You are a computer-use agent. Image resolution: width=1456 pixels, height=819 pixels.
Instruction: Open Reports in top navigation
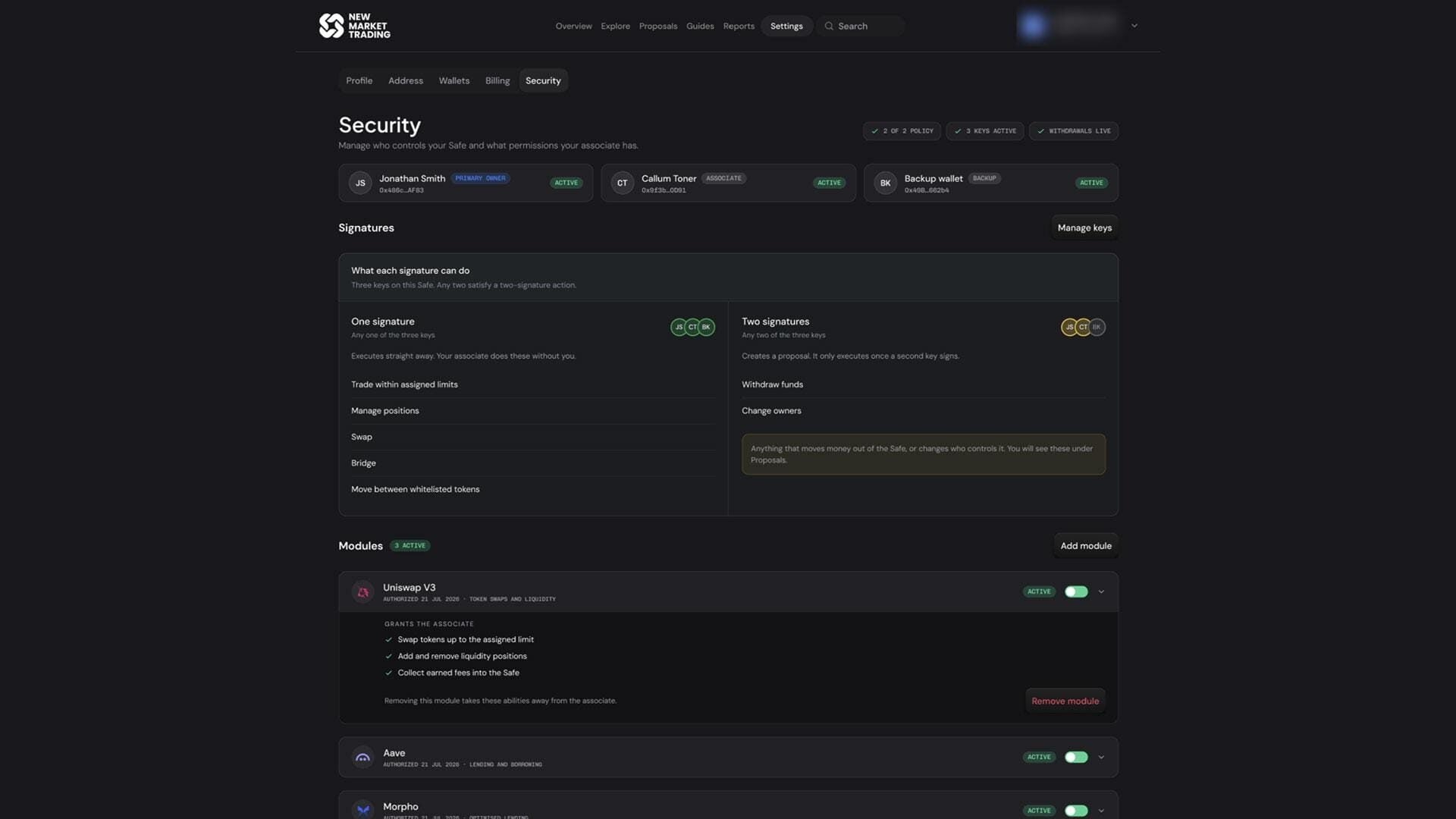pos(739,26)
